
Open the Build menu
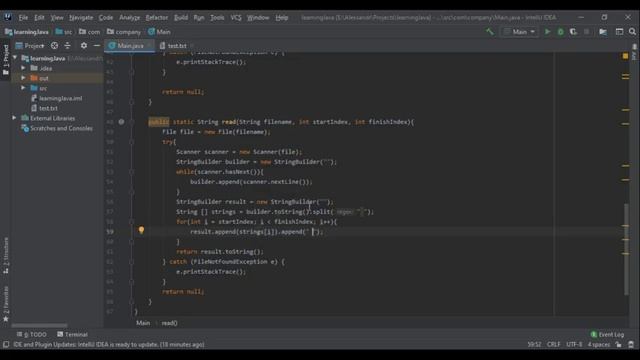tap(181, 18)
